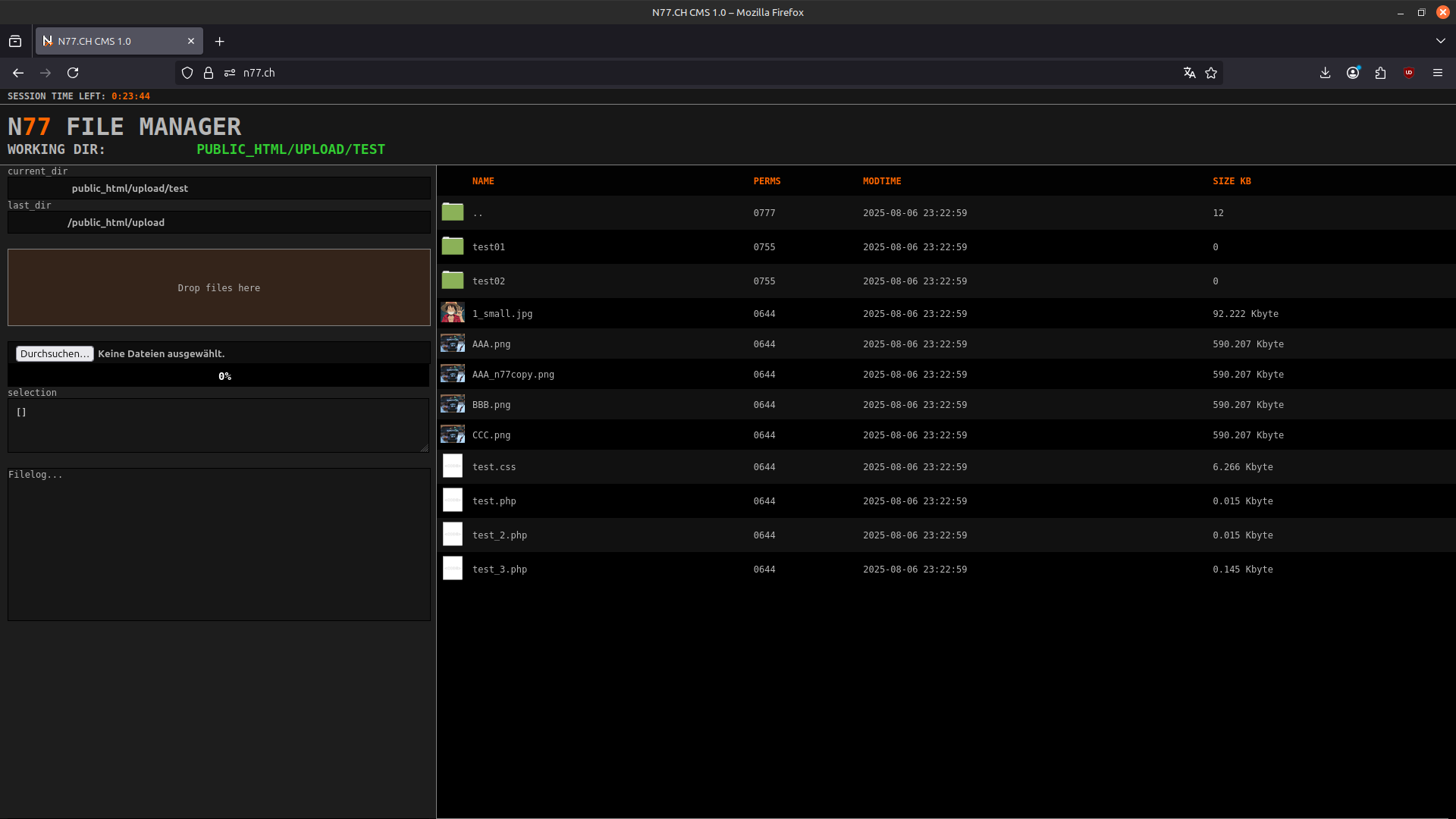Click the Durchsuchen file browse button

pos(55,353)
